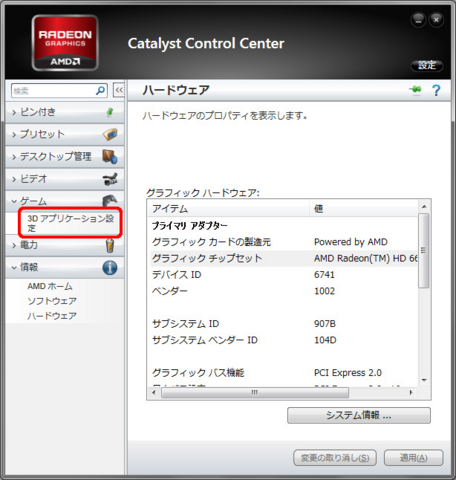Viewport: 456px width, 480px height.
Task: Click the desktop management icon
Action: pyautogui.click(x=110, y=156)
